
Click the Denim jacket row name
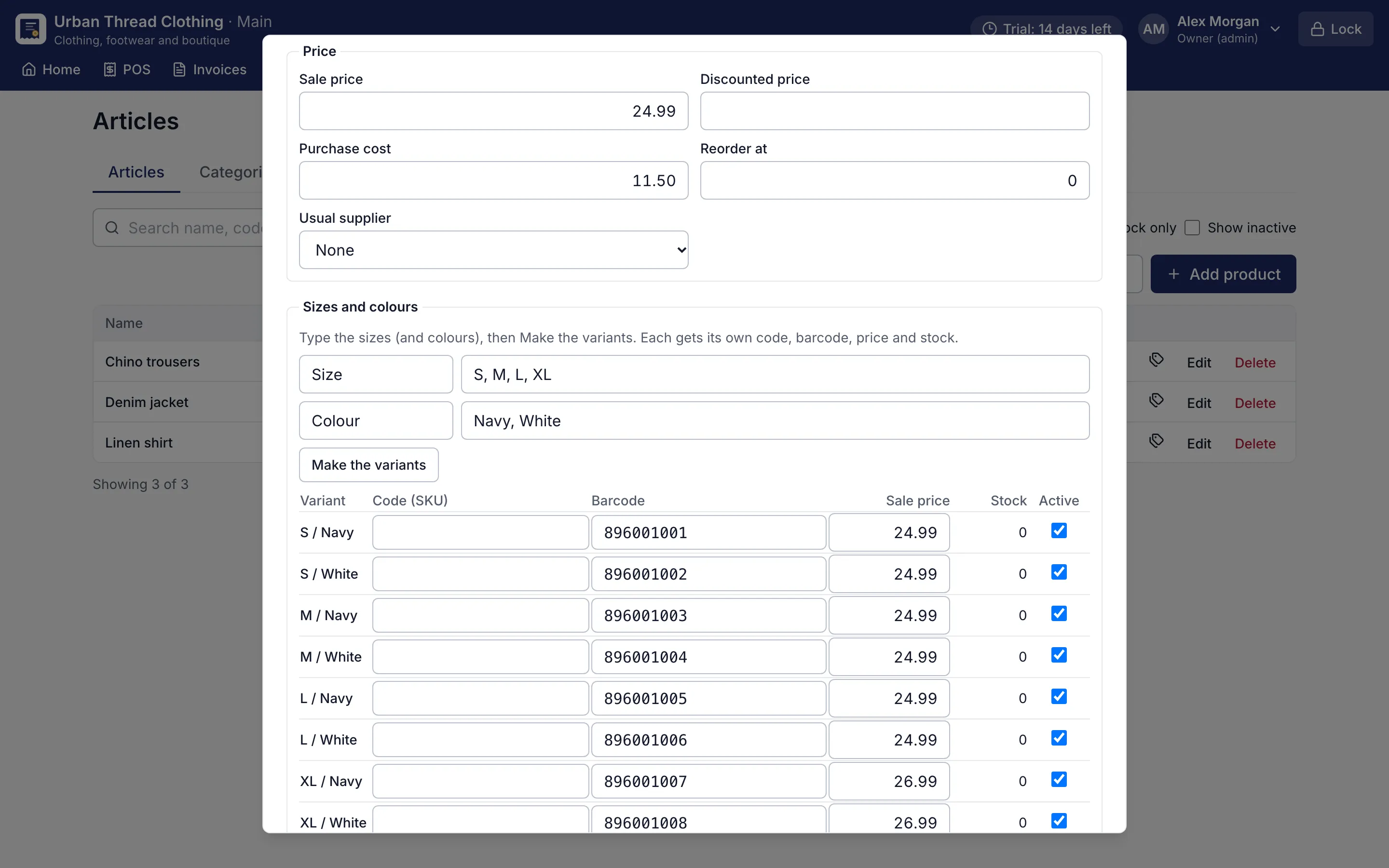[x=146, y=402]
